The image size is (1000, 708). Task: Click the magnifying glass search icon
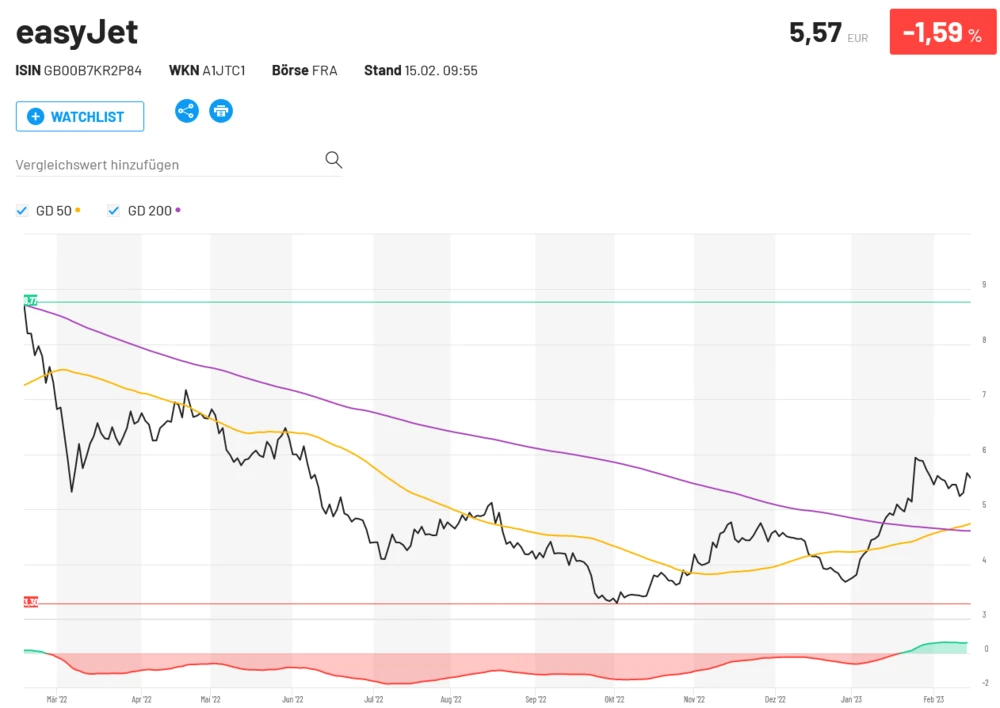coord(333,160)
